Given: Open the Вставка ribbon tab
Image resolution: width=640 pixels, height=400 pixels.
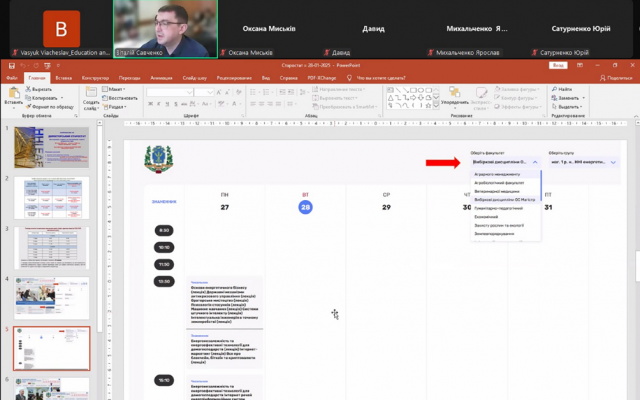Looking at the screenshot, I should 63,77.
